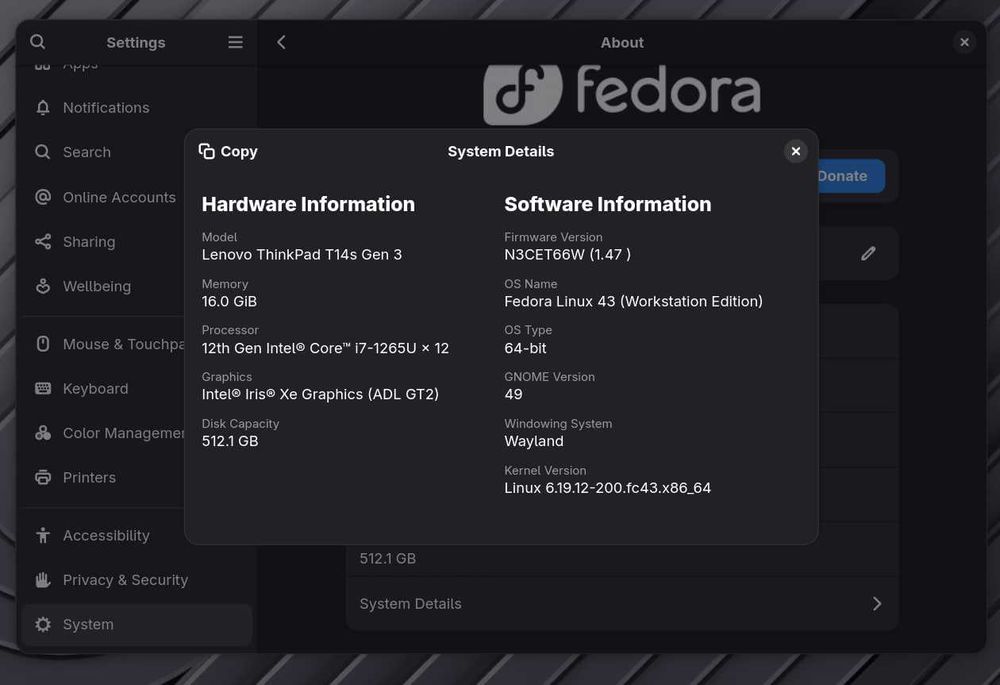Click the Accessibility figure icon
Viewport: 1000px width, 685px height.
pos(43,536)
